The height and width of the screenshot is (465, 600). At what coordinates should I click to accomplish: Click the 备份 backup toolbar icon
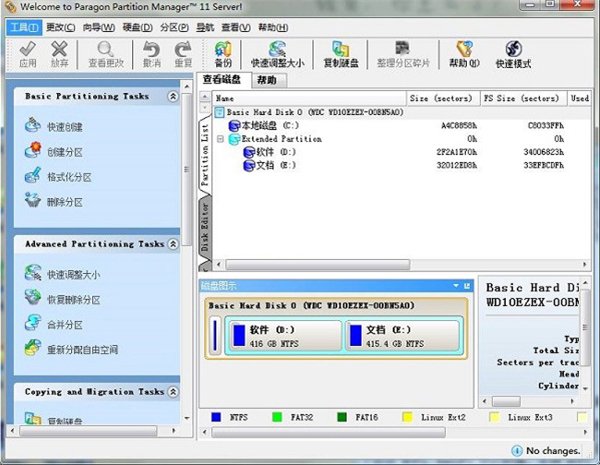[222, 53]
